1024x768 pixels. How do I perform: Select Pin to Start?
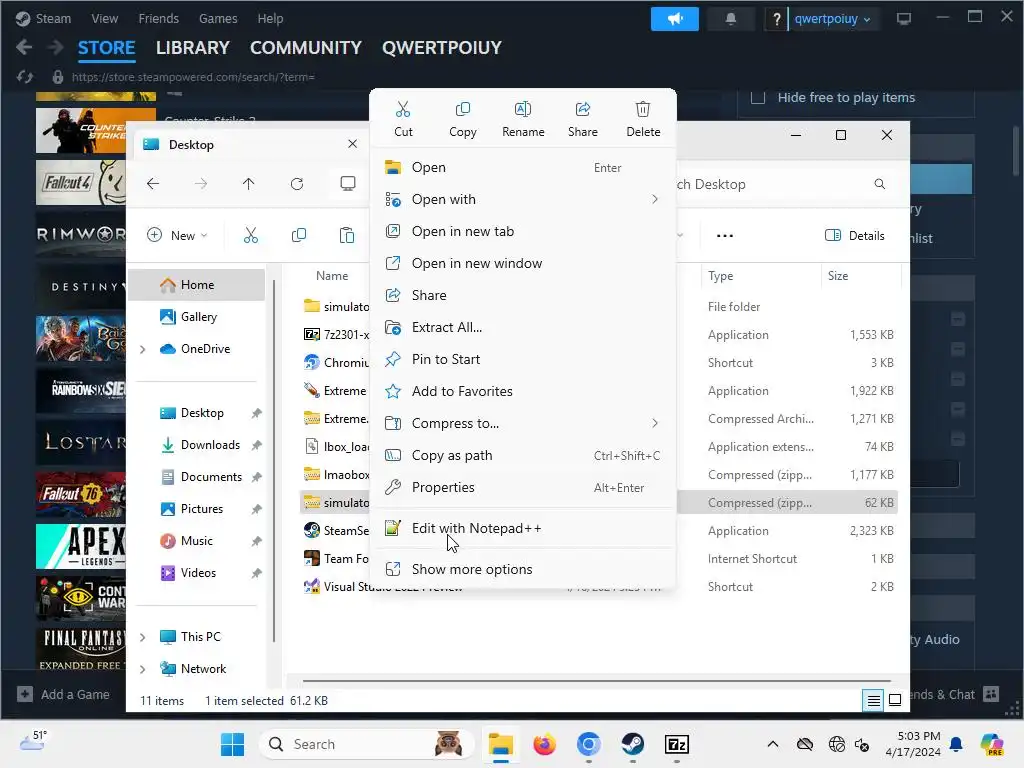pyautogui.click(x=522, y=359)
